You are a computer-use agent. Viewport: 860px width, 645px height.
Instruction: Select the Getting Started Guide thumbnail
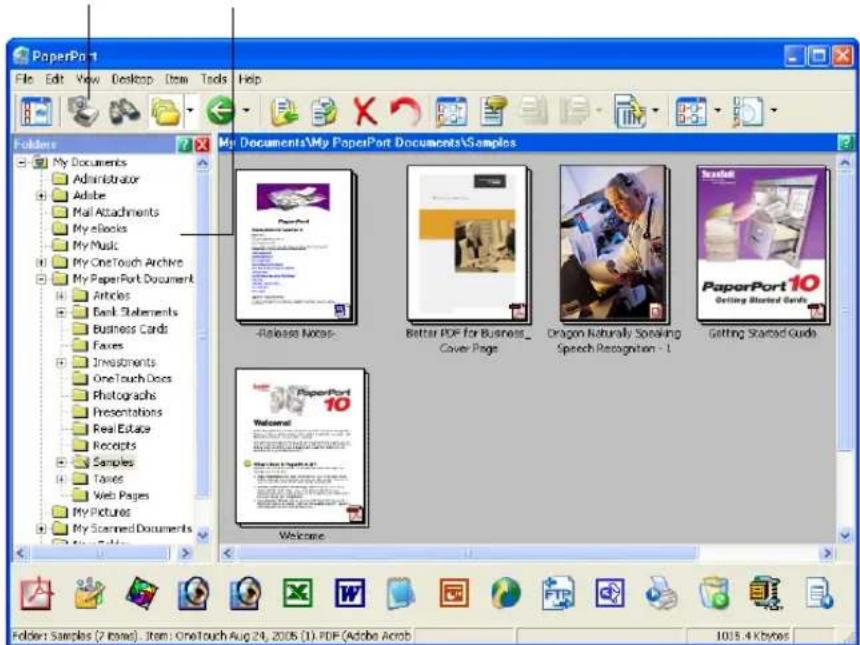click(762, 244)
